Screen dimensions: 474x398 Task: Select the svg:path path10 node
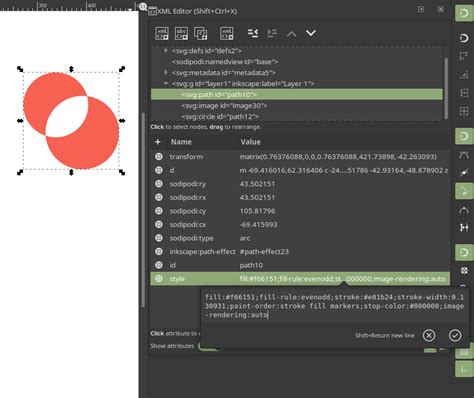297,95
